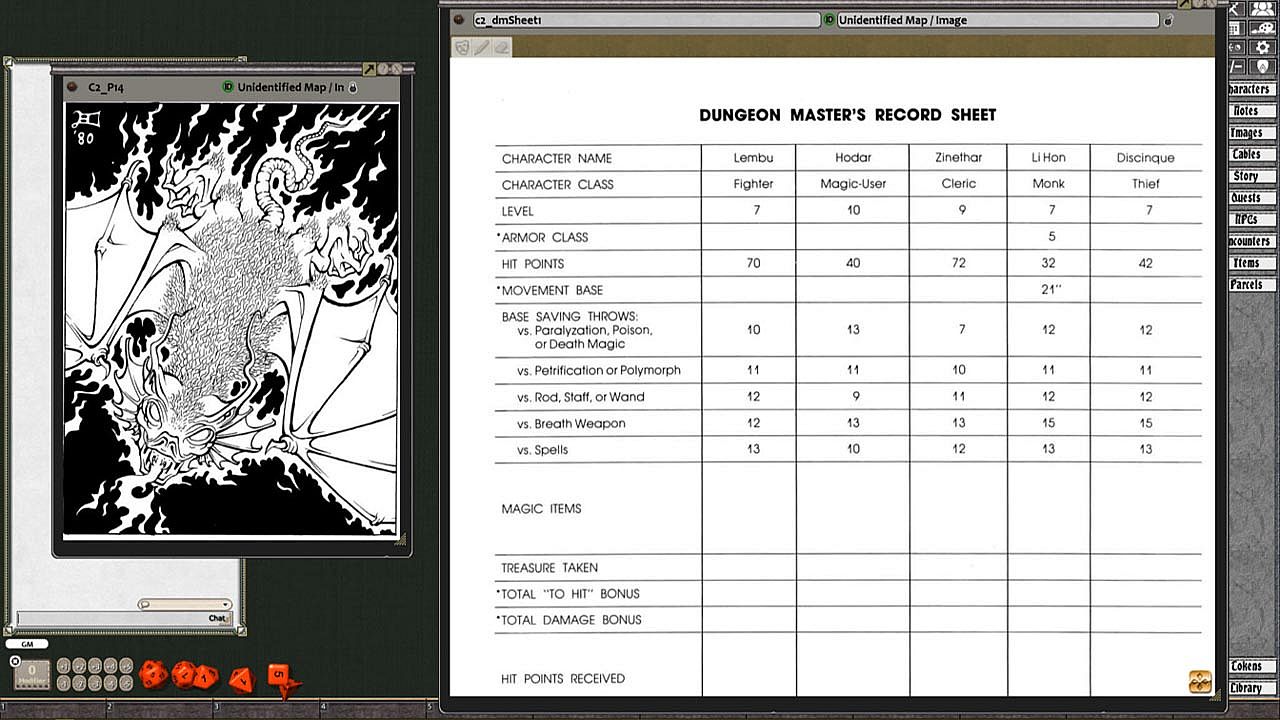Click the 'Li Hon' character name cell

point(1048,158)
